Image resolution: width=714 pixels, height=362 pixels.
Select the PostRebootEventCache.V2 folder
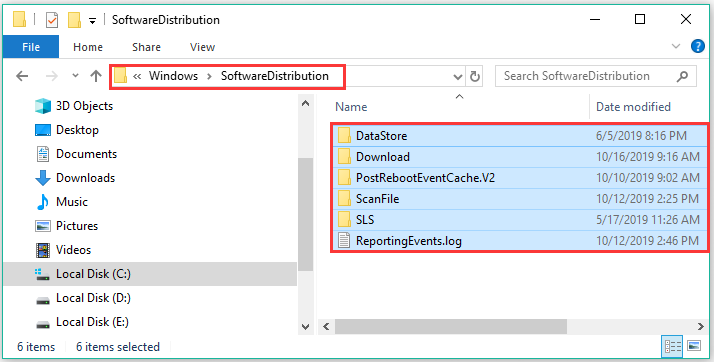[520, 178]
